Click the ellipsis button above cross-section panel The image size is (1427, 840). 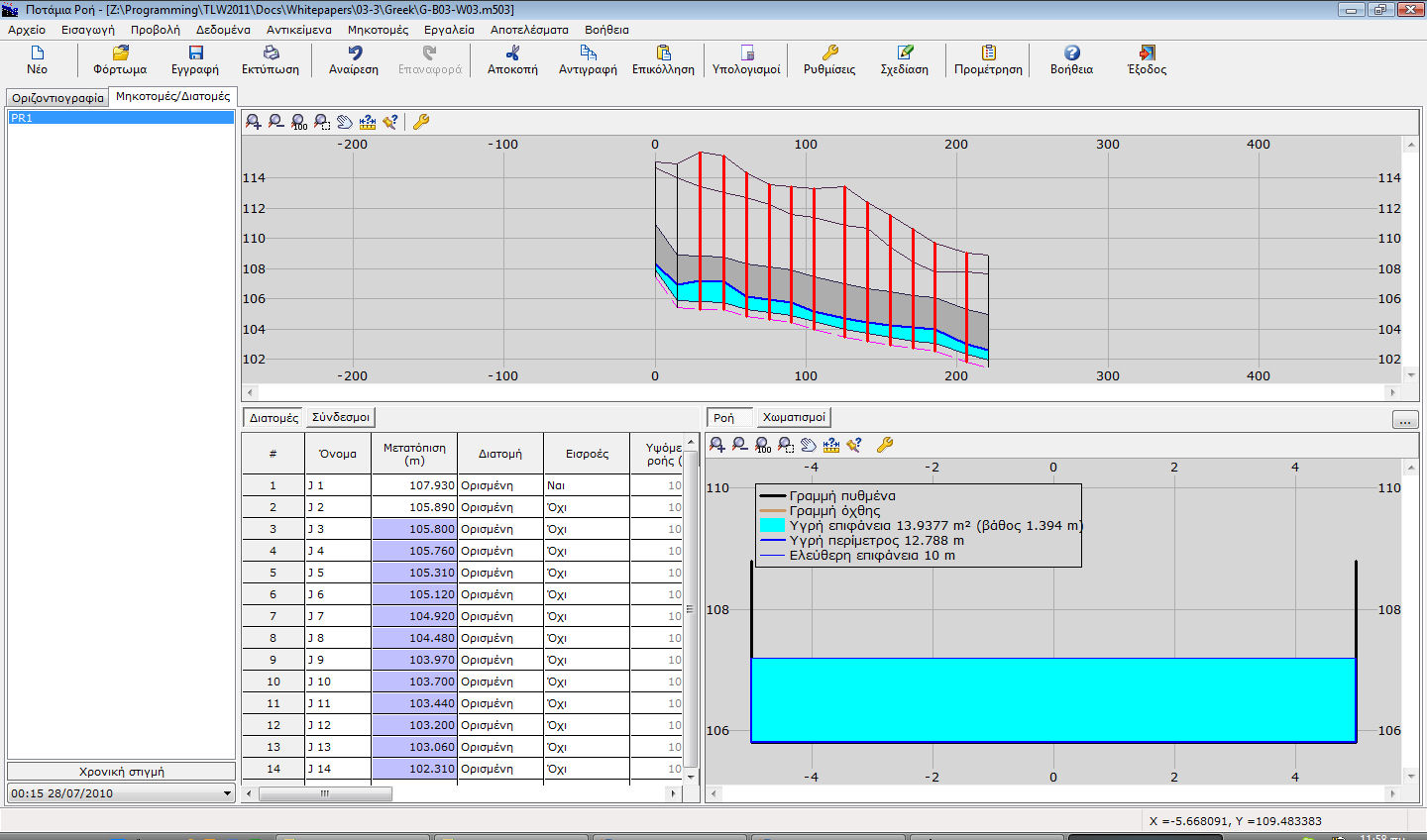click(x=1405, y=420)
